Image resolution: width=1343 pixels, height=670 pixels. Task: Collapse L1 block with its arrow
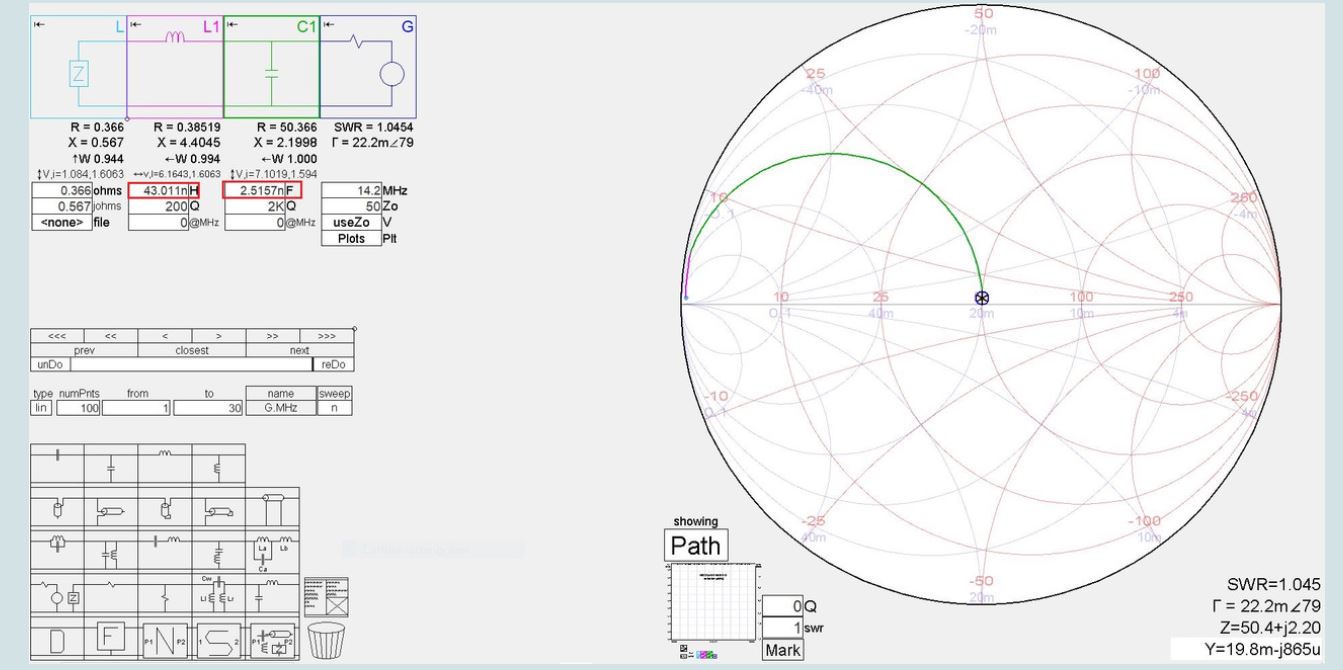(135, 26)
